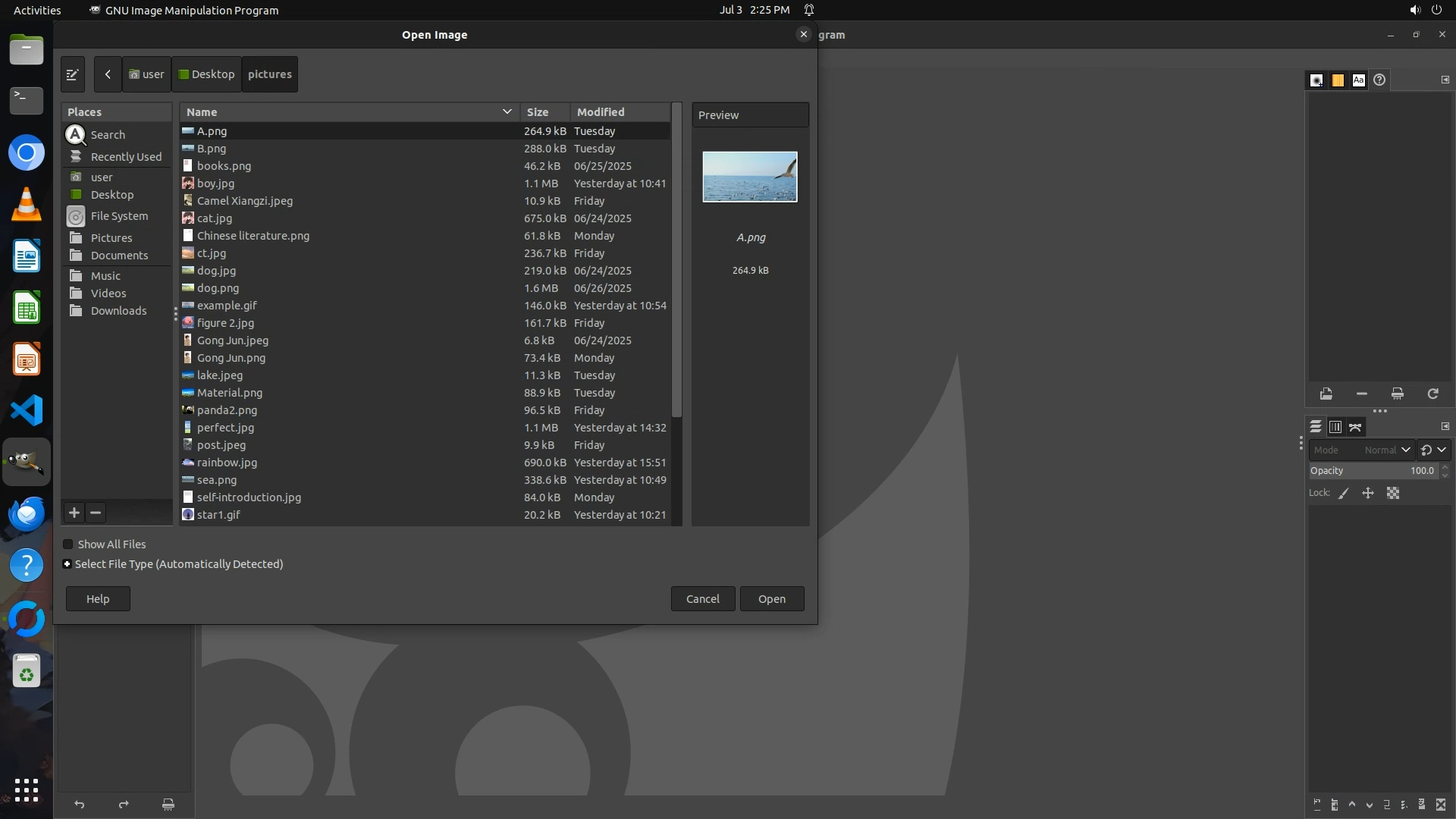
Task: Click the Fonts tab icon in the upper dock
Action: [x=1358, y=80]
